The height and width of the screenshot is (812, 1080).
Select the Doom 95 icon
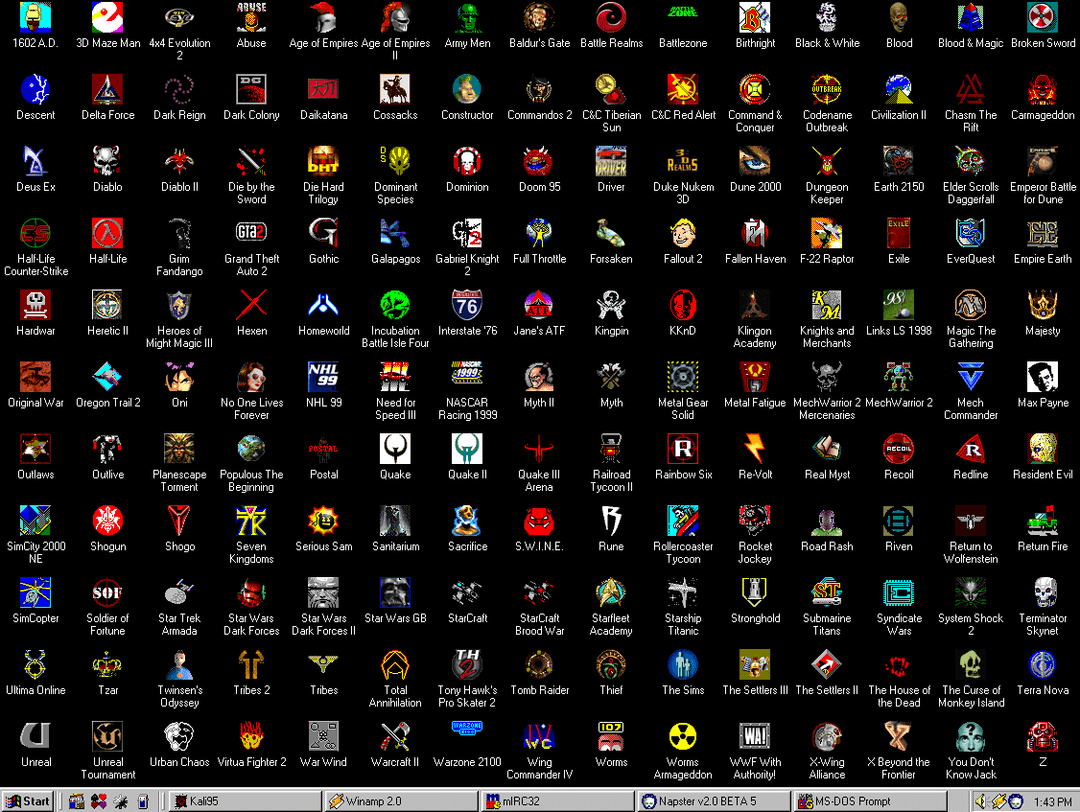coord(539,161)
